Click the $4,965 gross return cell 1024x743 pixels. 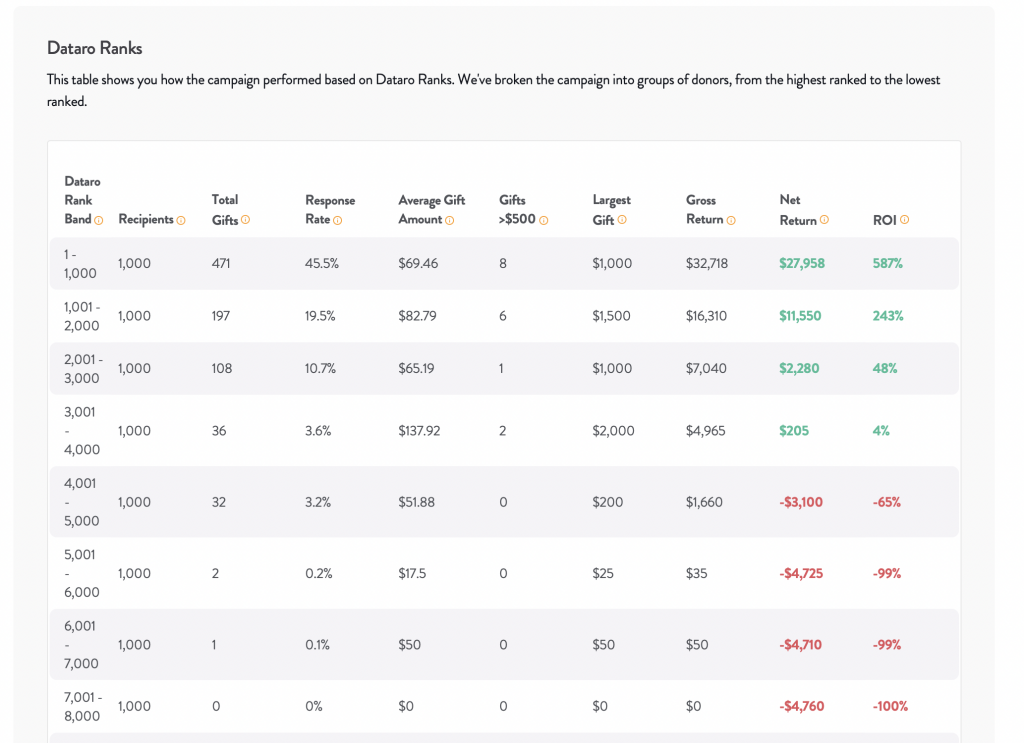[705, 431]
